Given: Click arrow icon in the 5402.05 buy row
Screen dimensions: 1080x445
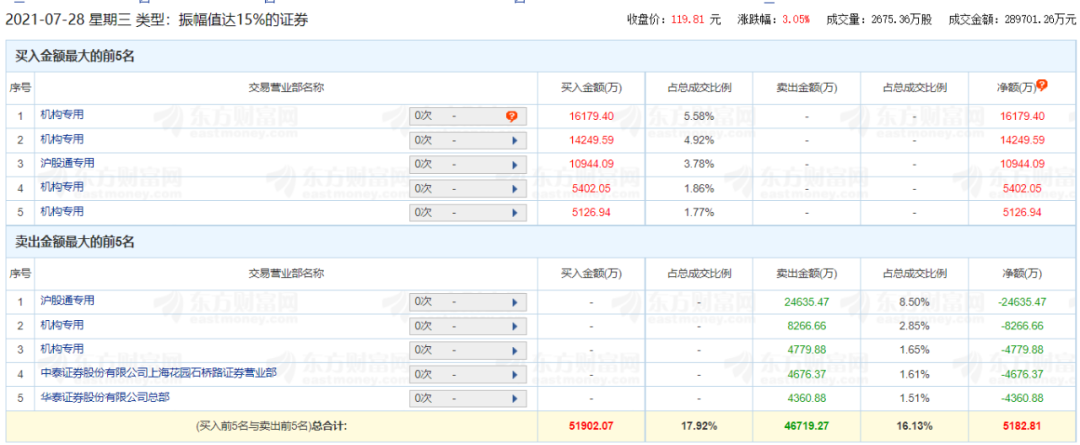Looking at the screenshot, I should pyautogui.click(x=515, y=188).
